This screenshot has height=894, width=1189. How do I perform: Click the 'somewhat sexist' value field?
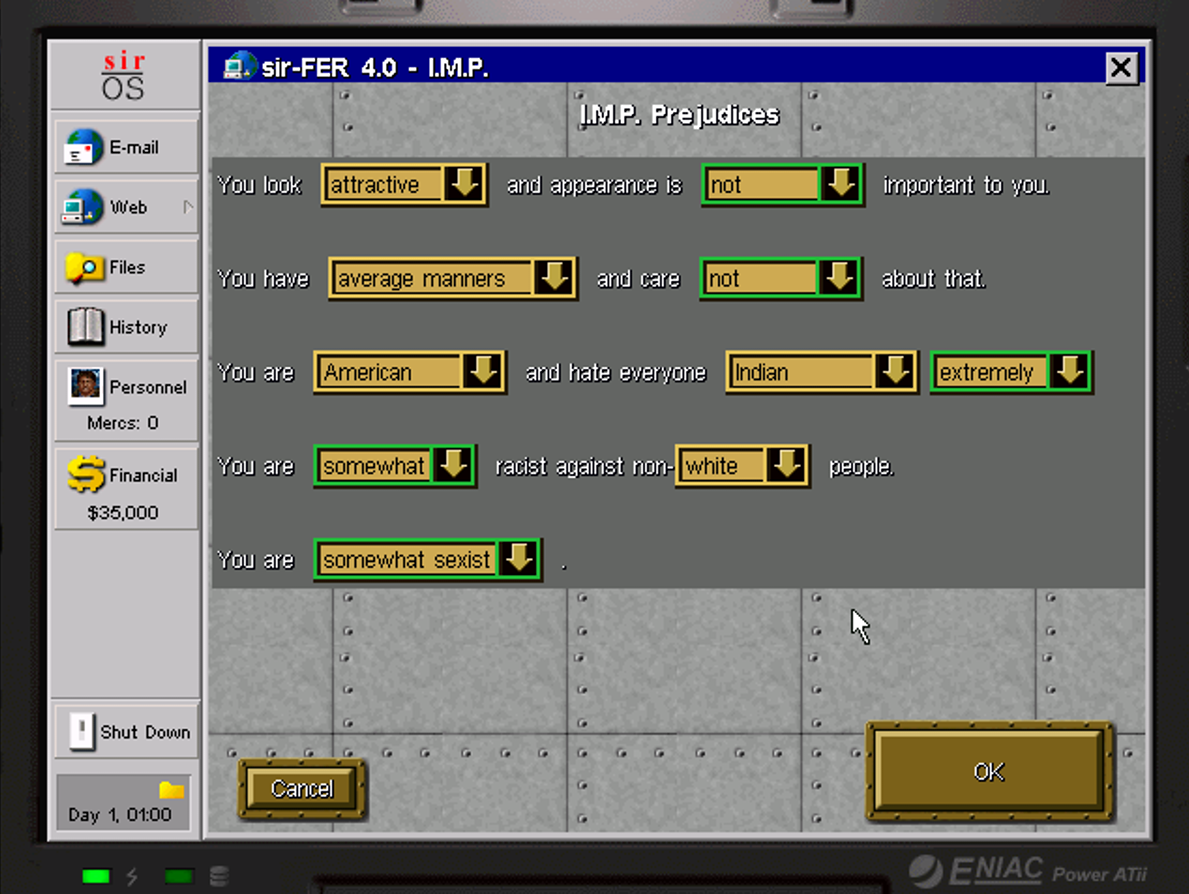(408, 560)
